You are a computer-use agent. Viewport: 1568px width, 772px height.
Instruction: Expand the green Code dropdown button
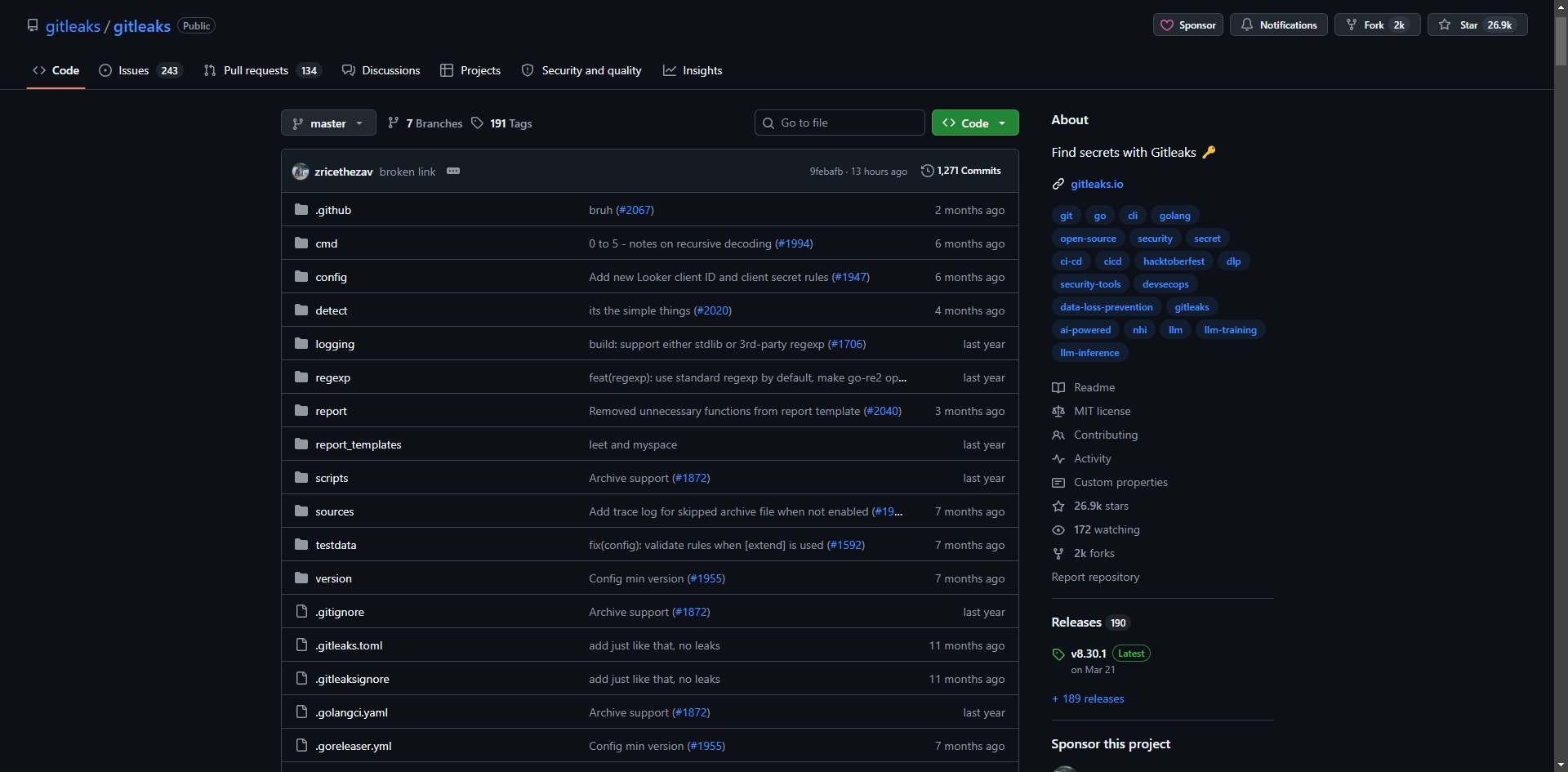click(x=975, y=123)
